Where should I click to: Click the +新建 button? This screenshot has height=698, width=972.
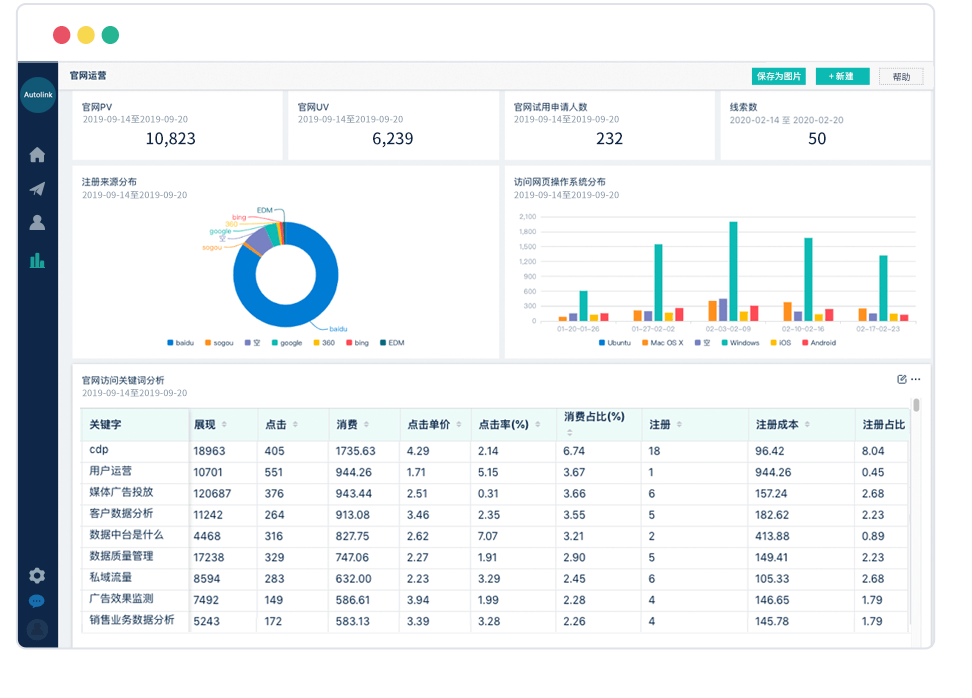842,76
